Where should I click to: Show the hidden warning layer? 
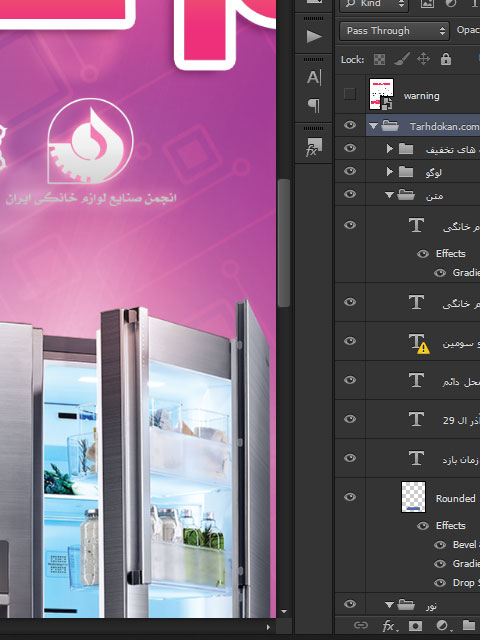(350, 94)
